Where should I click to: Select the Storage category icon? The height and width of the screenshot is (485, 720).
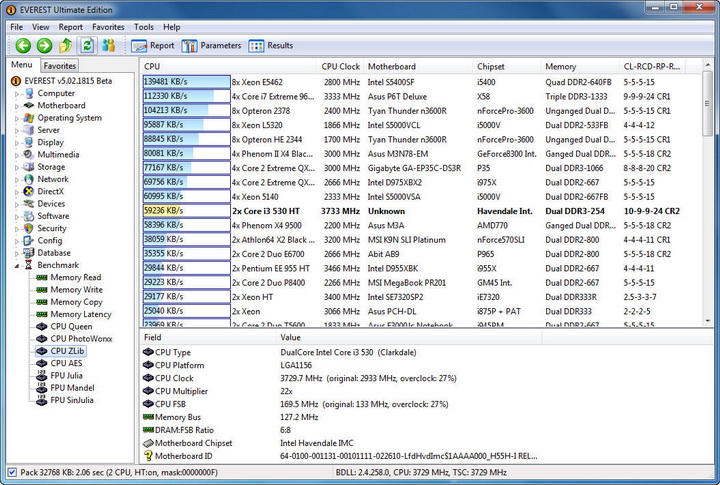click(29, 167)
